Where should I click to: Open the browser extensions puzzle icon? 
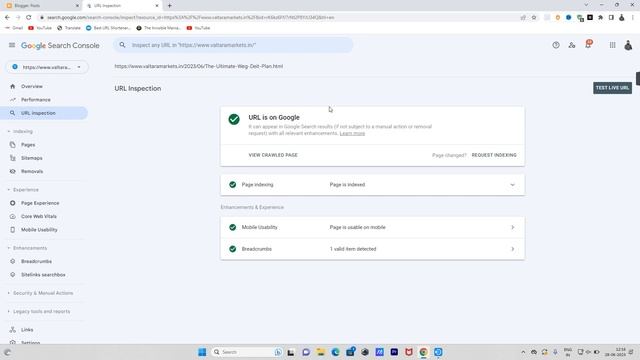[x=600, y=18]
